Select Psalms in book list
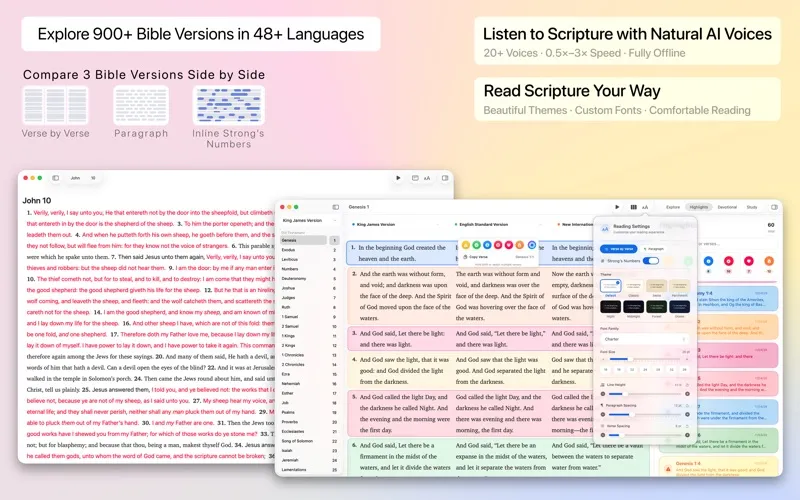Screen dimensions: 800x500 point(304,412)
